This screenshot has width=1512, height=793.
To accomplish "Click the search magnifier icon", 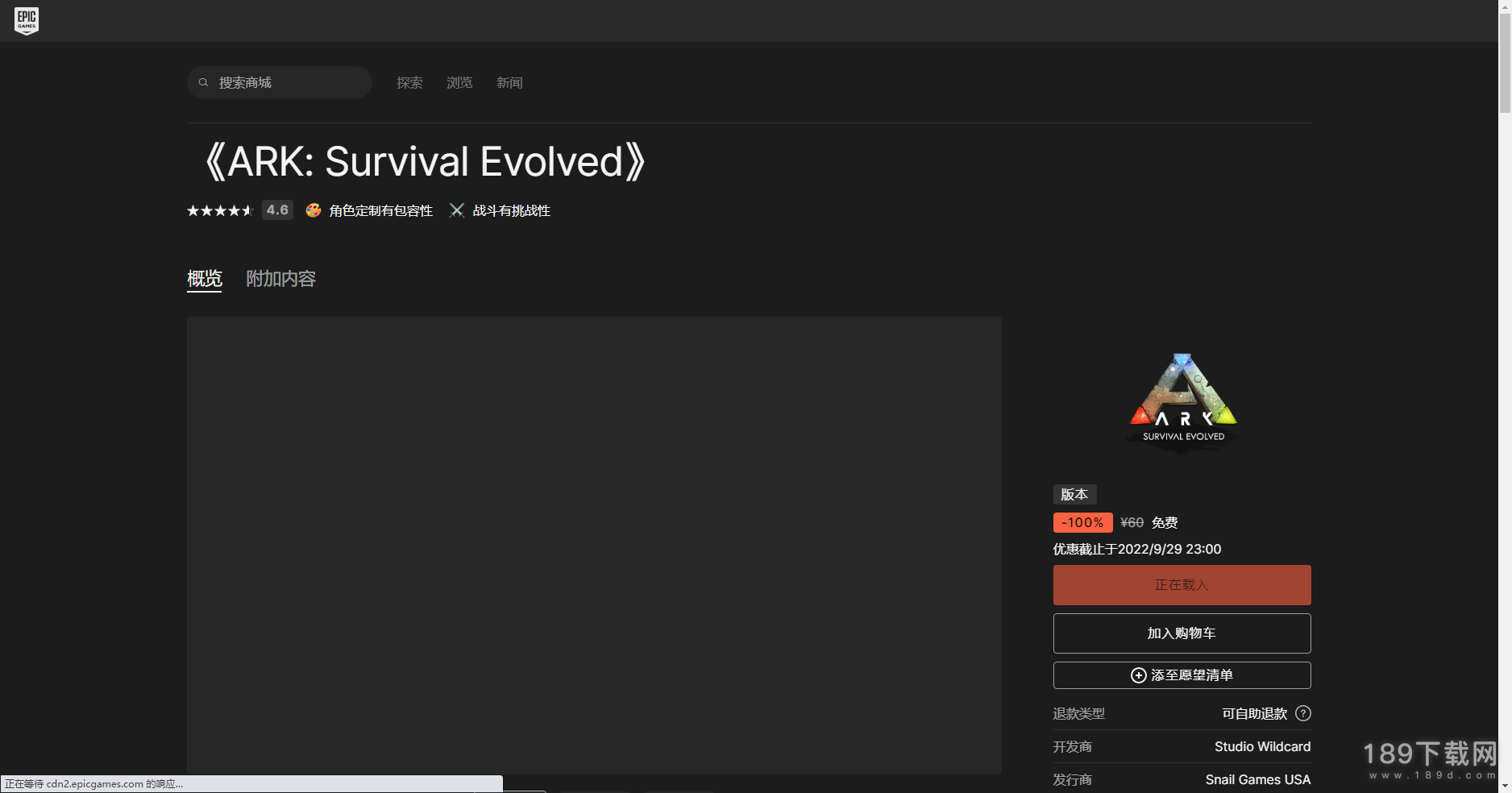I will [x=204, y=82].
